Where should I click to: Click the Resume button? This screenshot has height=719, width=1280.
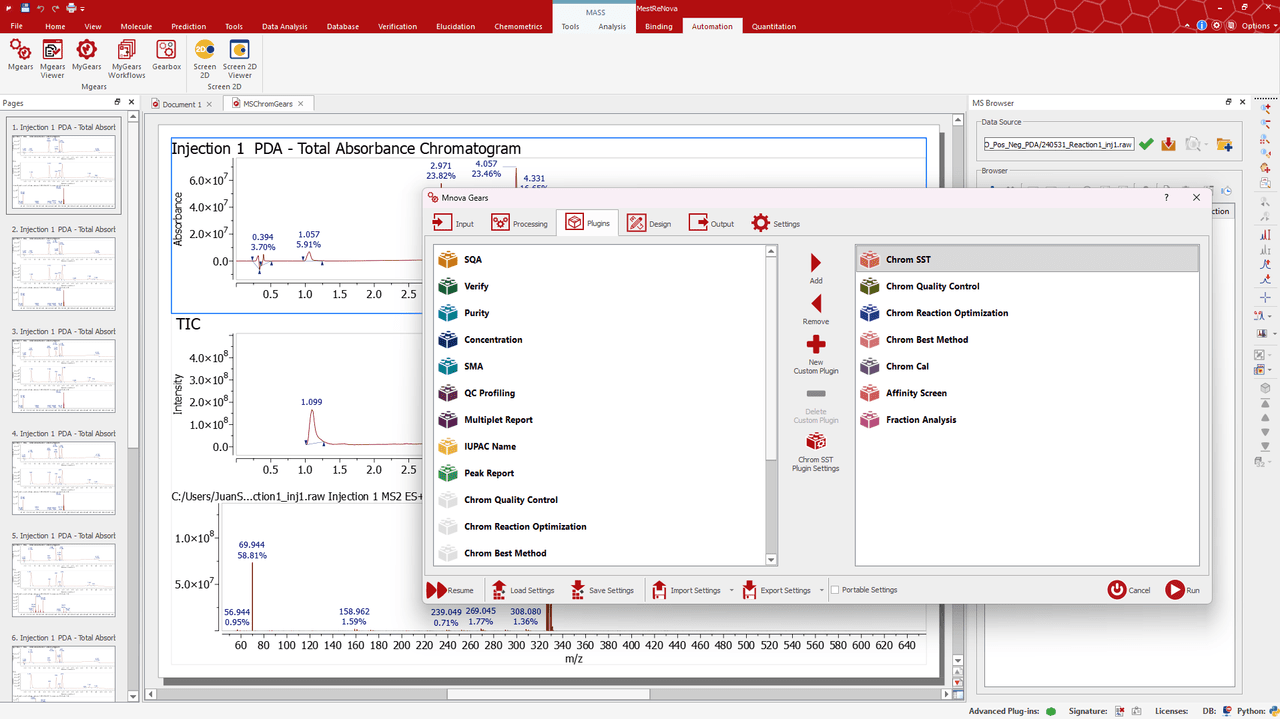(x=451, y=590)
